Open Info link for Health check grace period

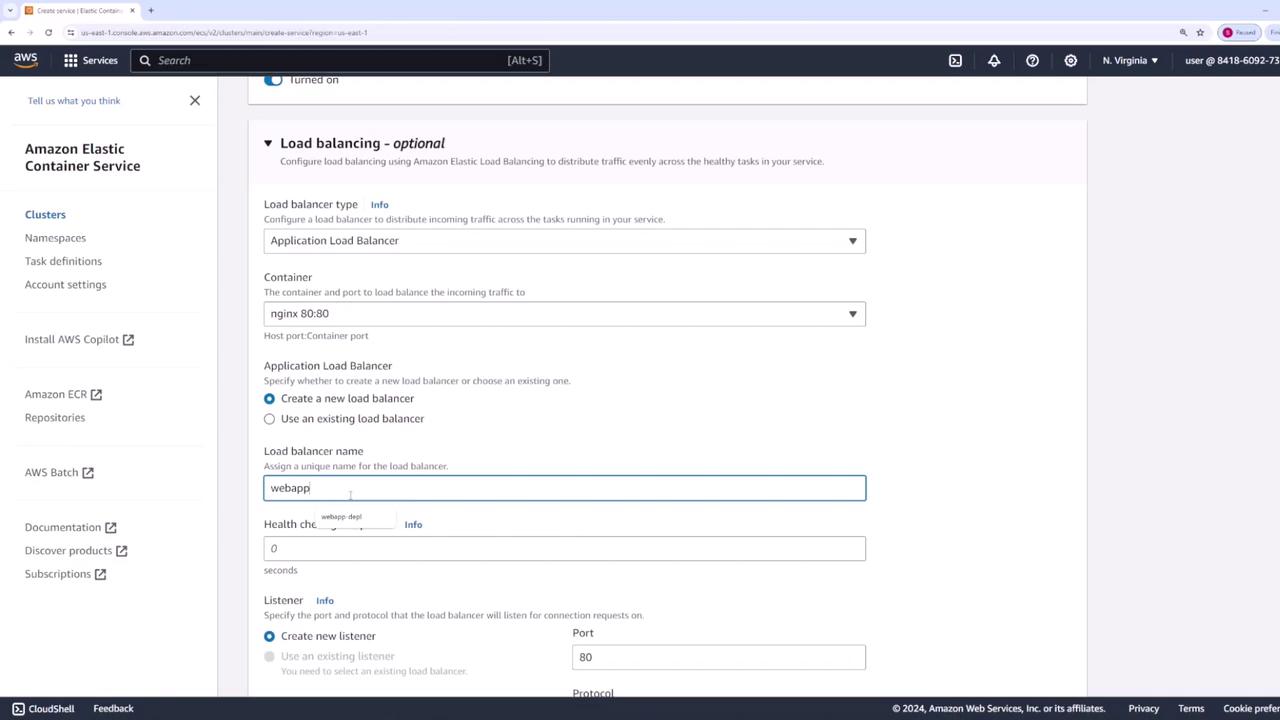pos(413,524)
